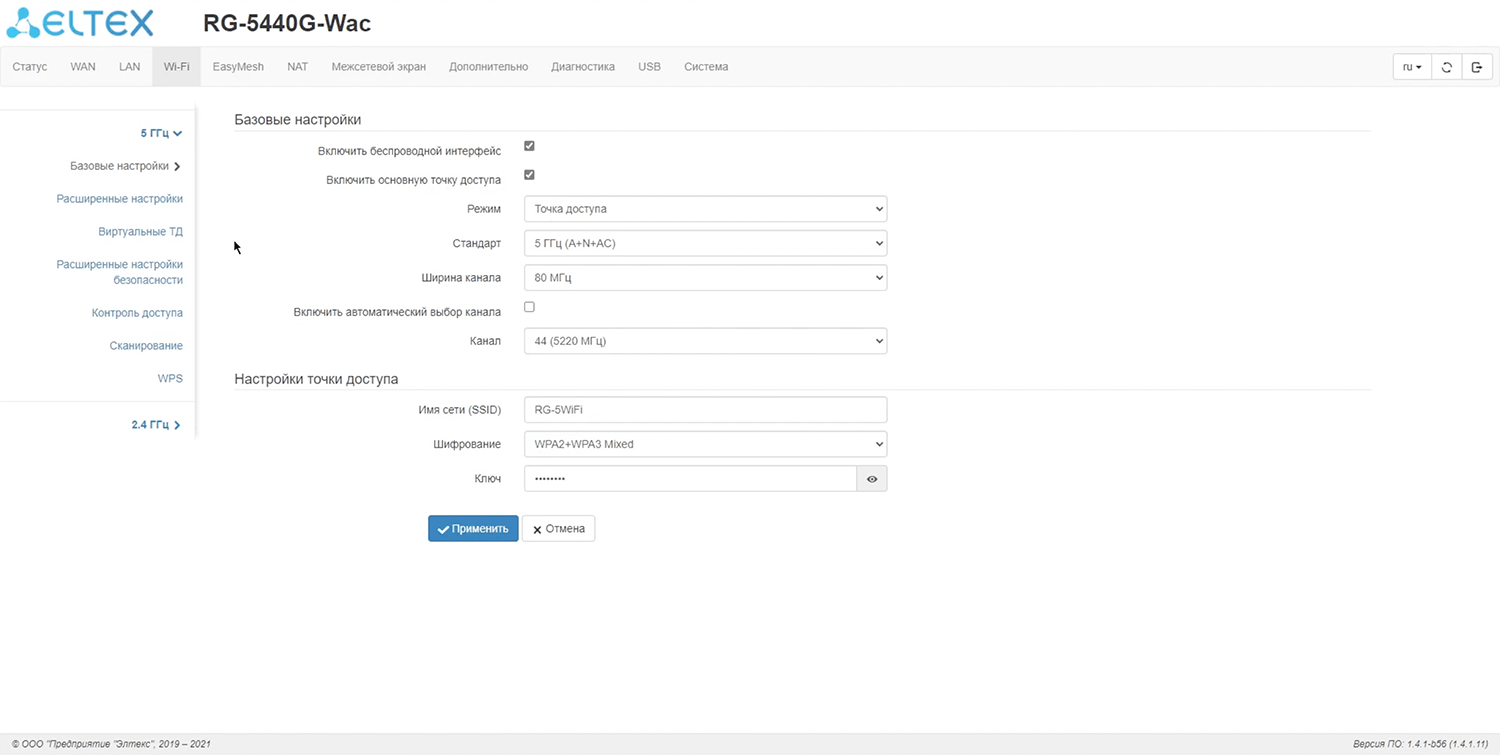Click the SSID network name field
This screenshot has width=1500, height=755.
coord(705,410)
